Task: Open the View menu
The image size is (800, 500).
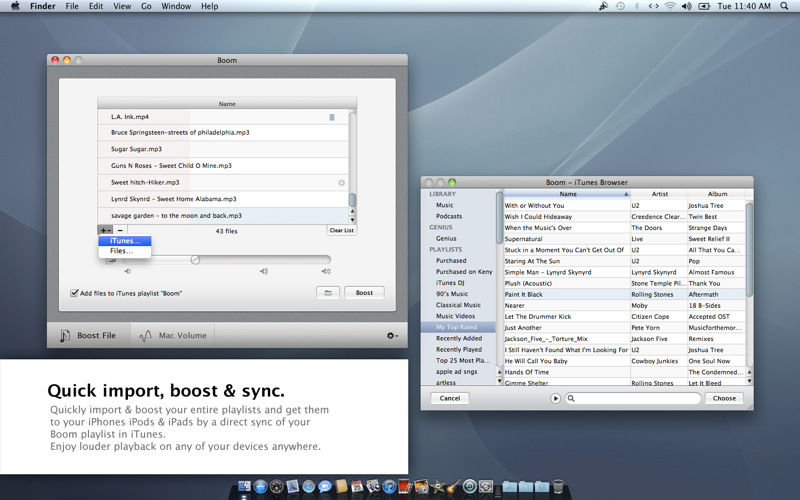Action: (x=122, y=6)
